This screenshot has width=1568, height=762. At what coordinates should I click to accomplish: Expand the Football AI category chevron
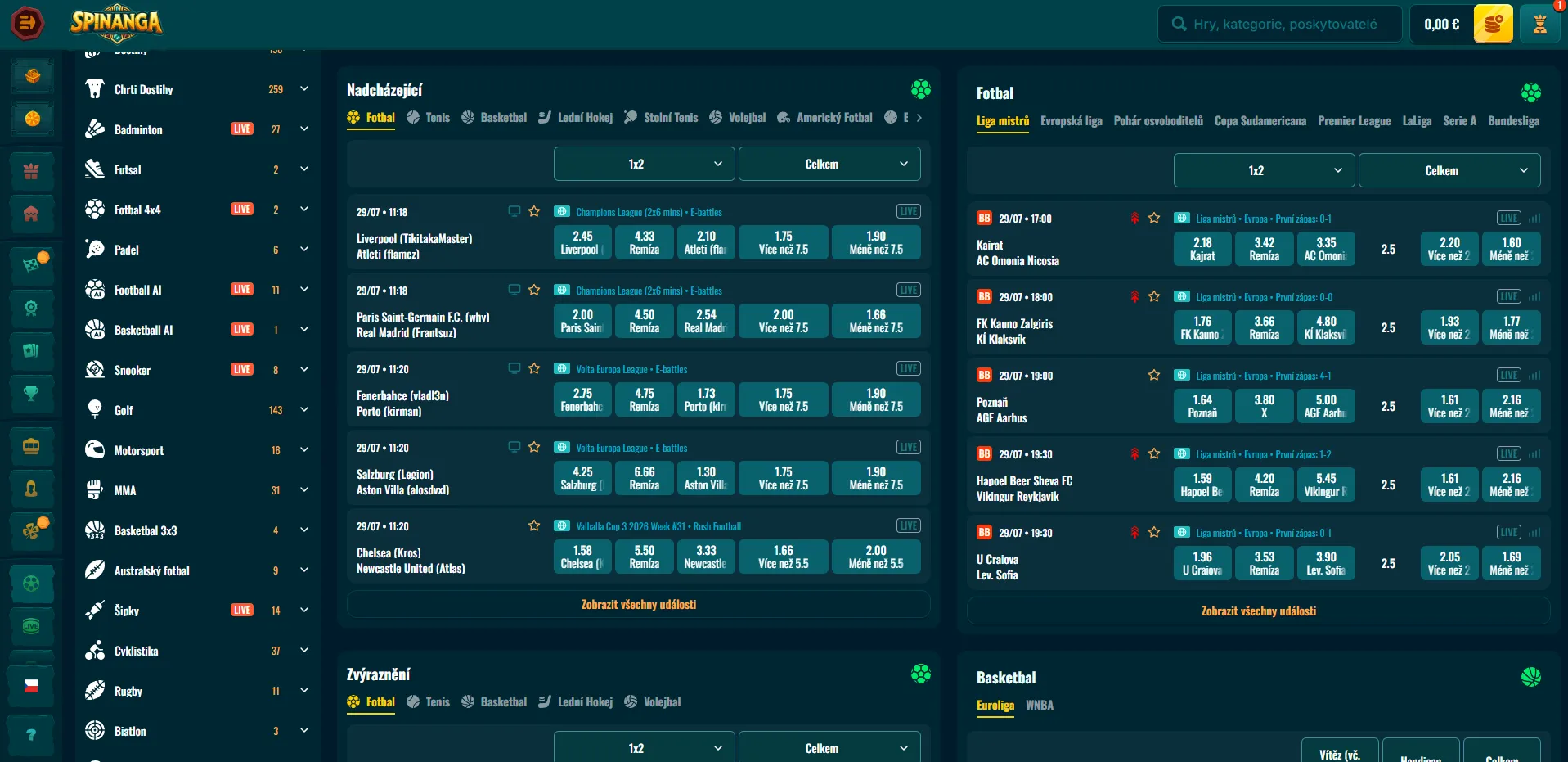[x=304, y=289]
